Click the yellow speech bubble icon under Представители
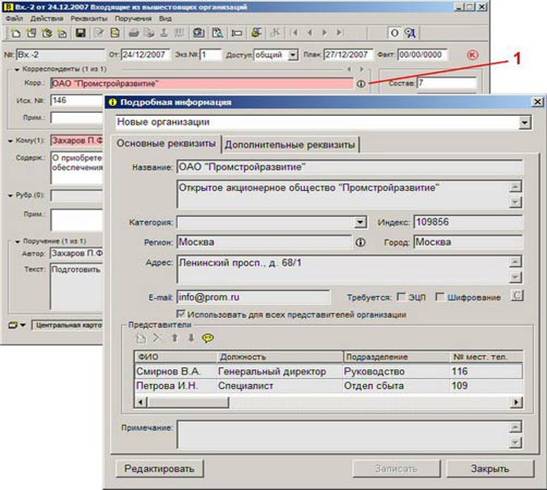Viewport: 547px width, 490px height. 208,338
